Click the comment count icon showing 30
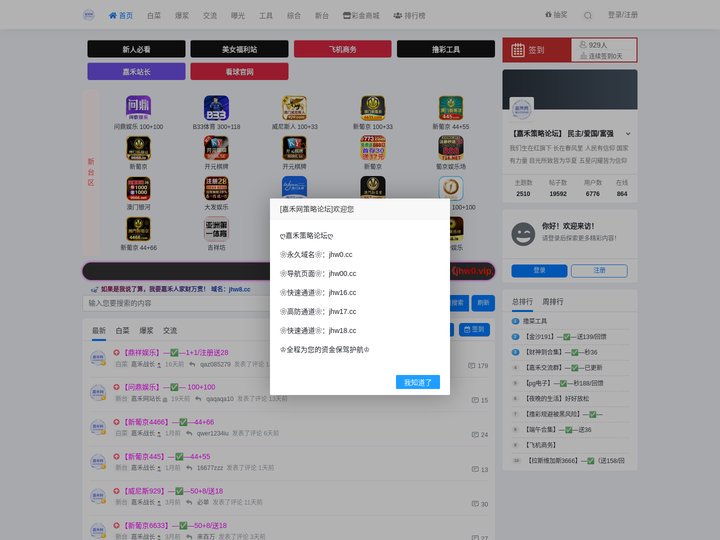The image size is (720, 540). (x=475, y=504)
